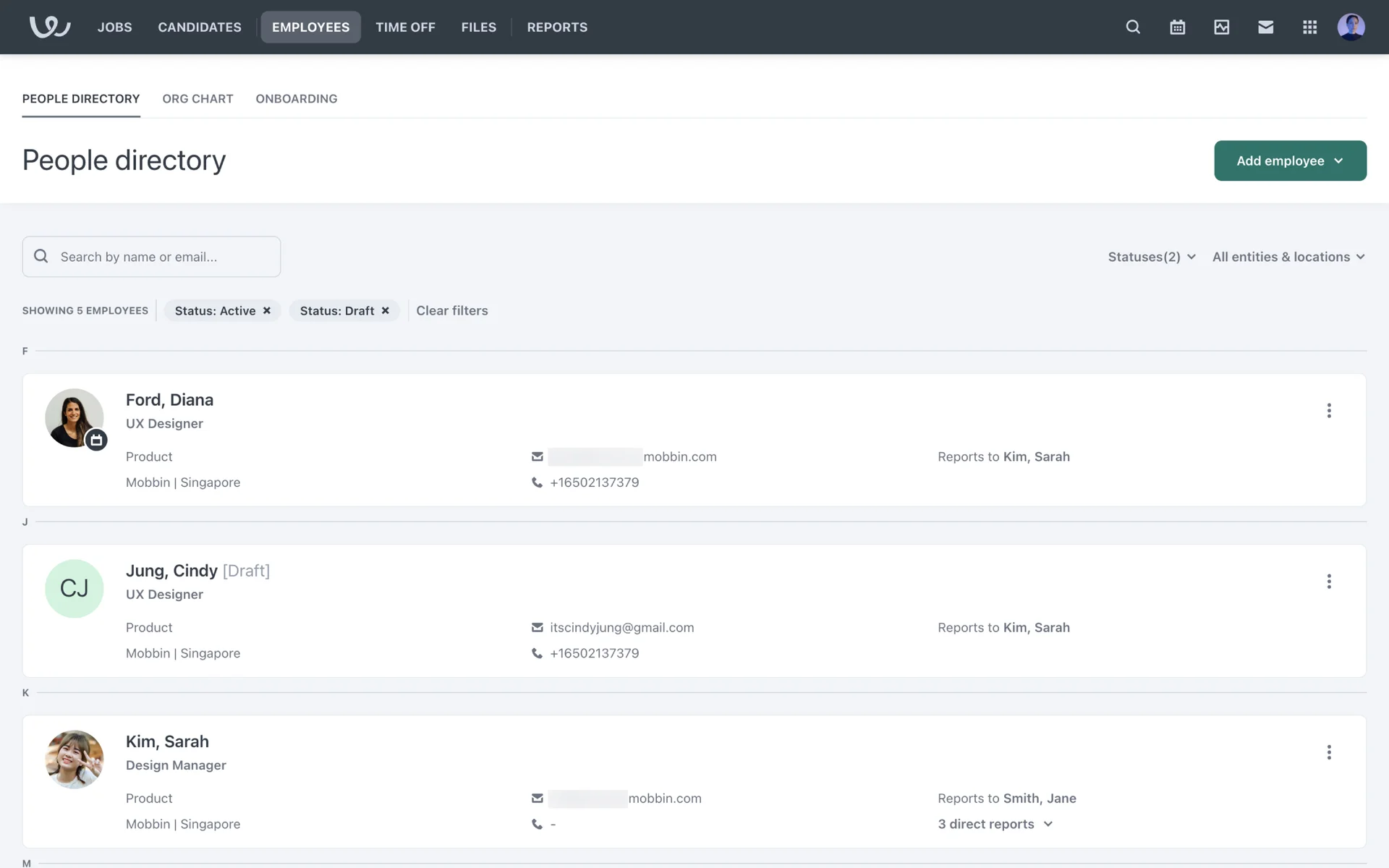1389x868 pixels.
Task: Expand the Statuses(2) dropdown
Action: [1152, 257]
